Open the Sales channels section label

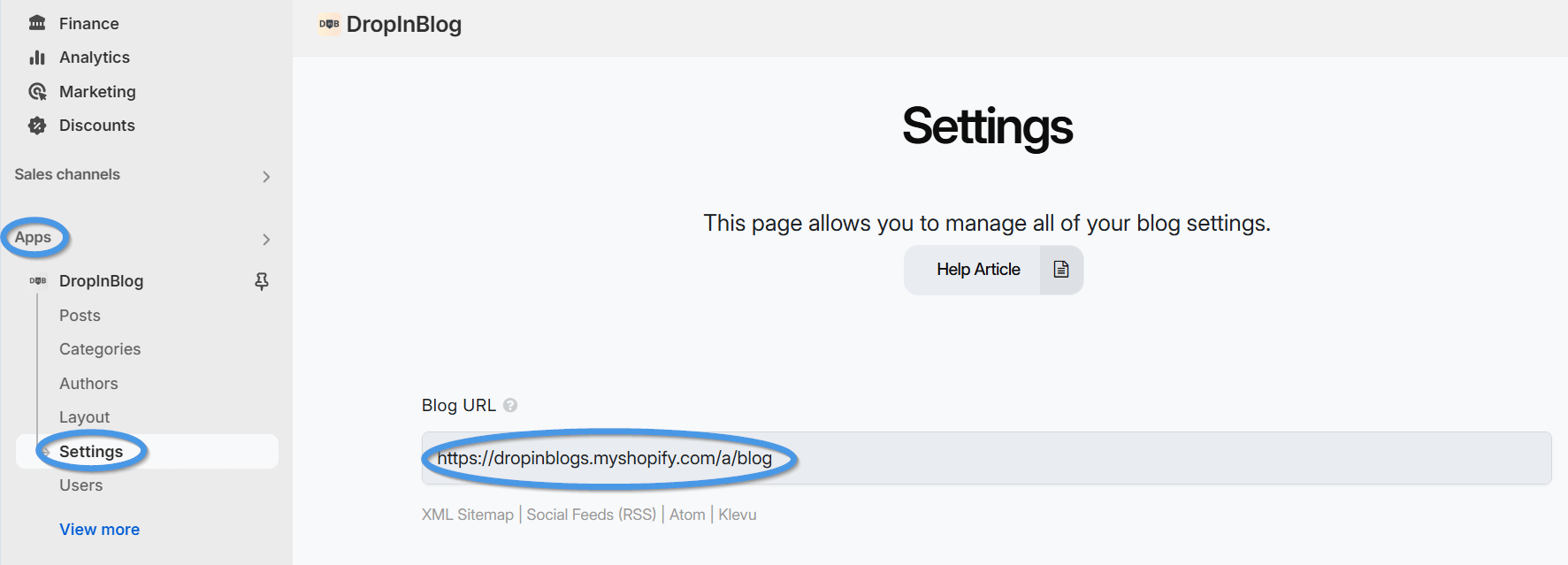67,174
